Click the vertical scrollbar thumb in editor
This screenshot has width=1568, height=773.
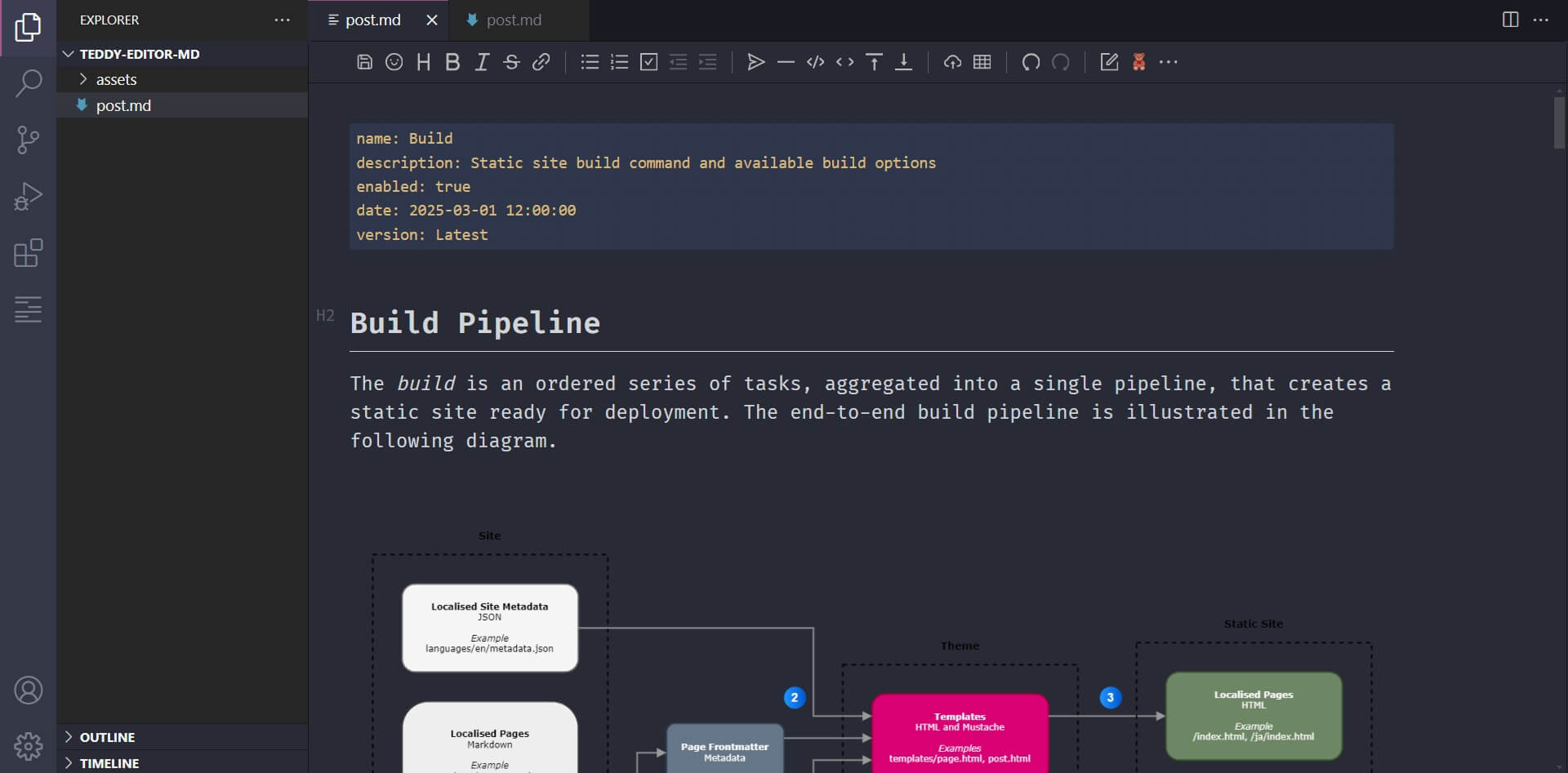point(1559,122)
